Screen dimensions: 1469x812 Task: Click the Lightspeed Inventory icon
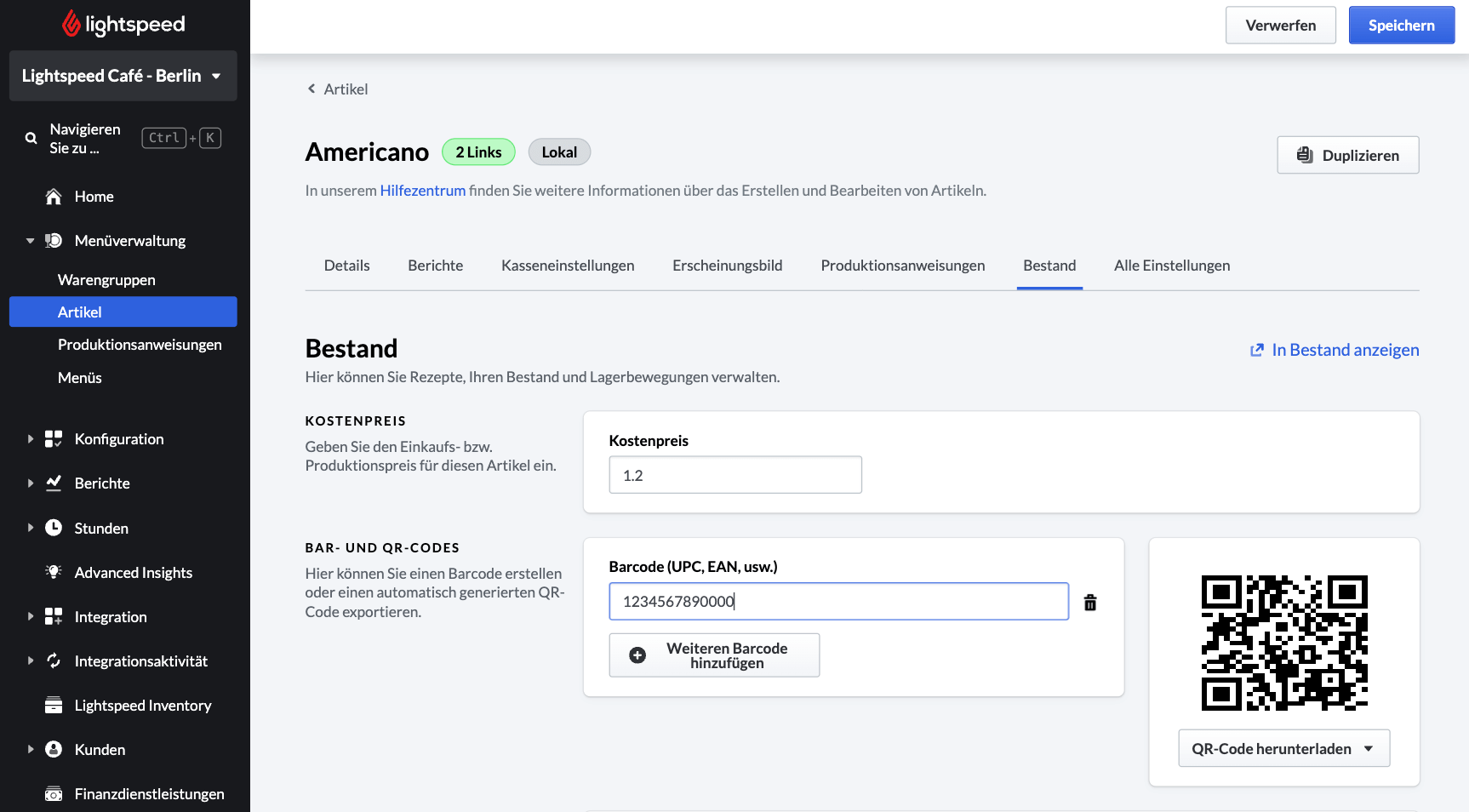tap(54, 705)
